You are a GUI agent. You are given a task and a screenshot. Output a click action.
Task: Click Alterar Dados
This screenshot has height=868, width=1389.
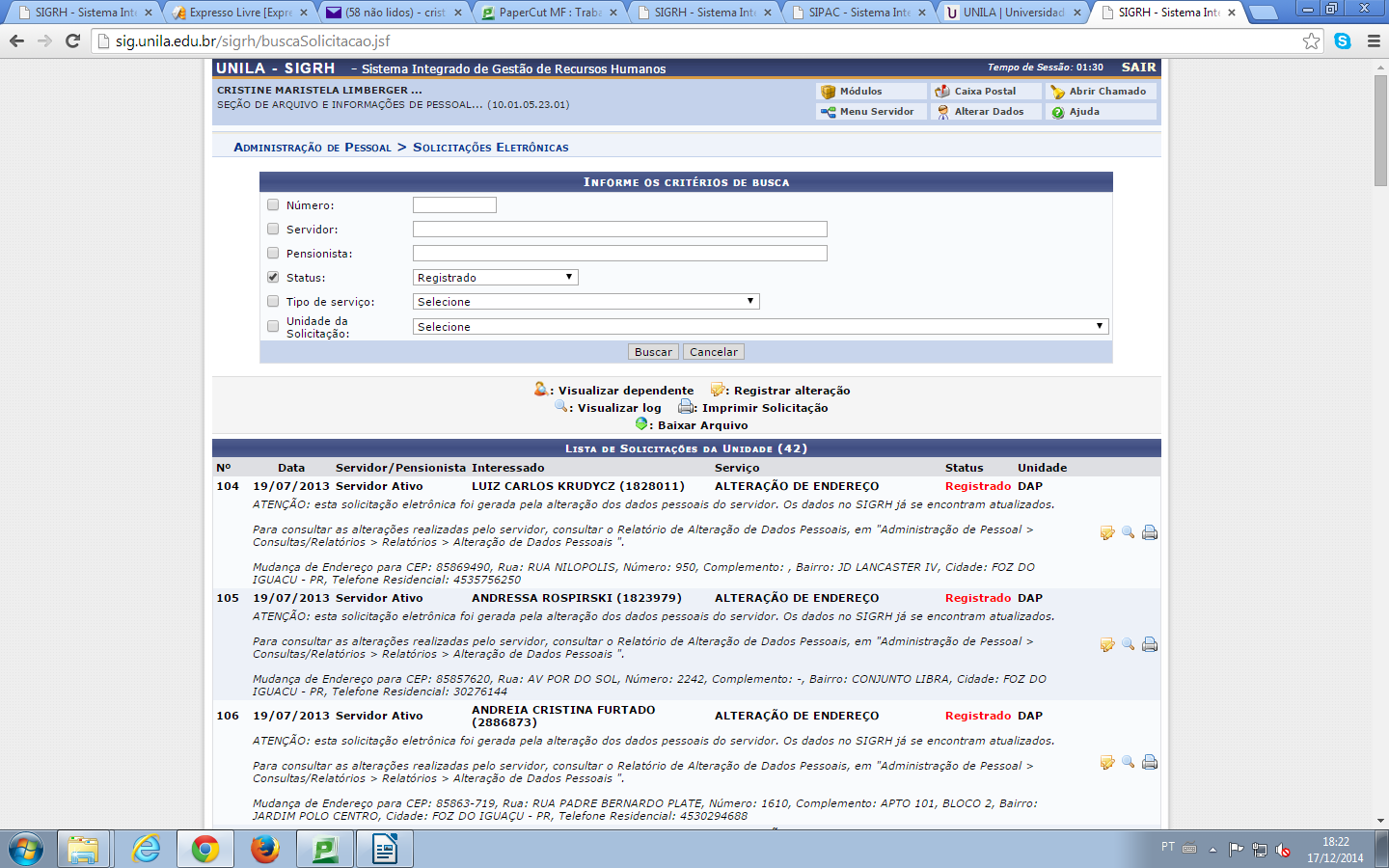coord(987,112)
